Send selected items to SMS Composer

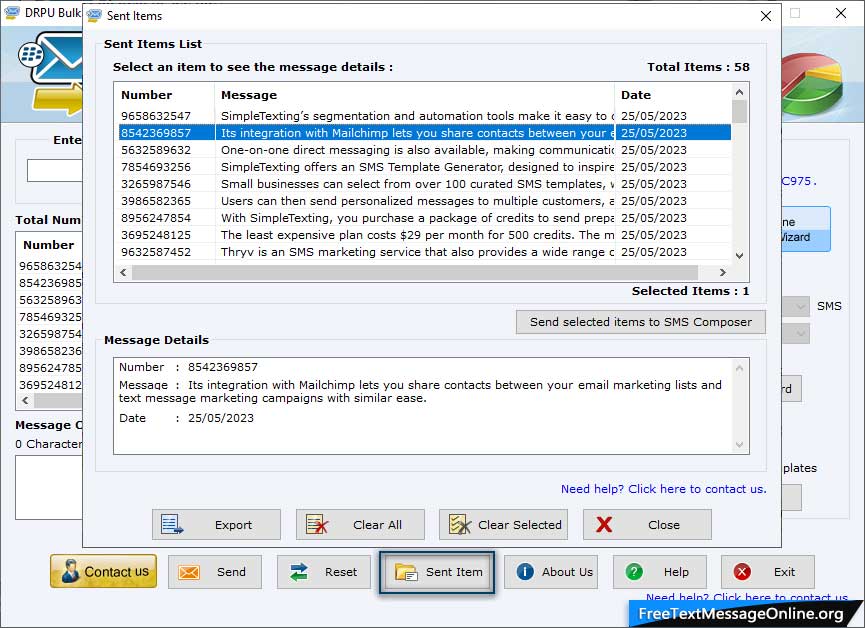pyautogui.click(x=640, y=322)
